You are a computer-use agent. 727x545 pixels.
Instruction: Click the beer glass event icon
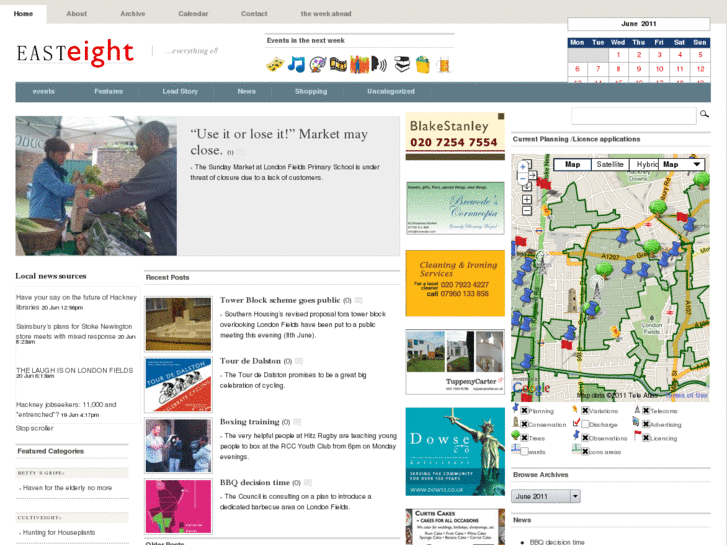[444, 64]
